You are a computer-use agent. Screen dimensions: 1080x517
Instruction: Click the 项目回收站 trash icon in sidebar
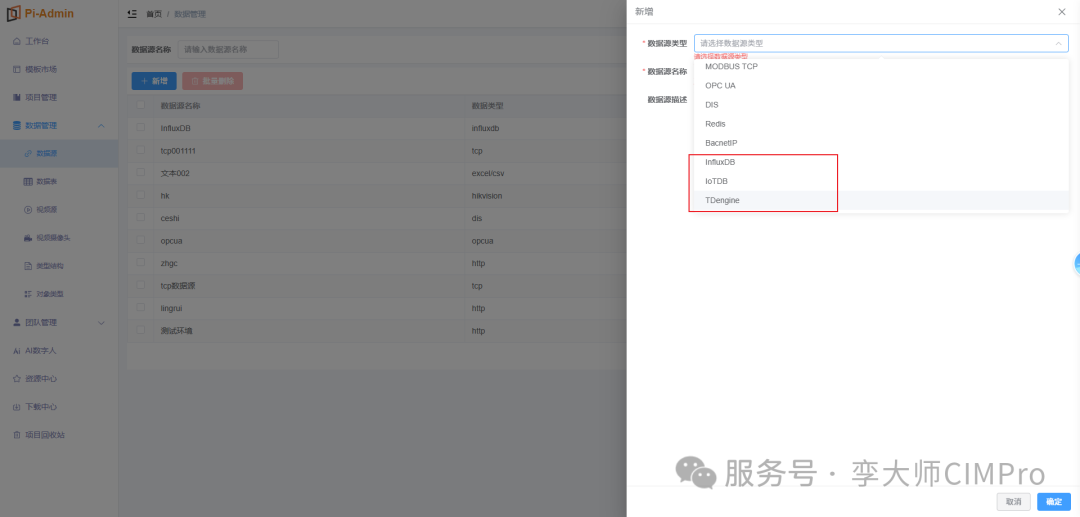(17, 435)
